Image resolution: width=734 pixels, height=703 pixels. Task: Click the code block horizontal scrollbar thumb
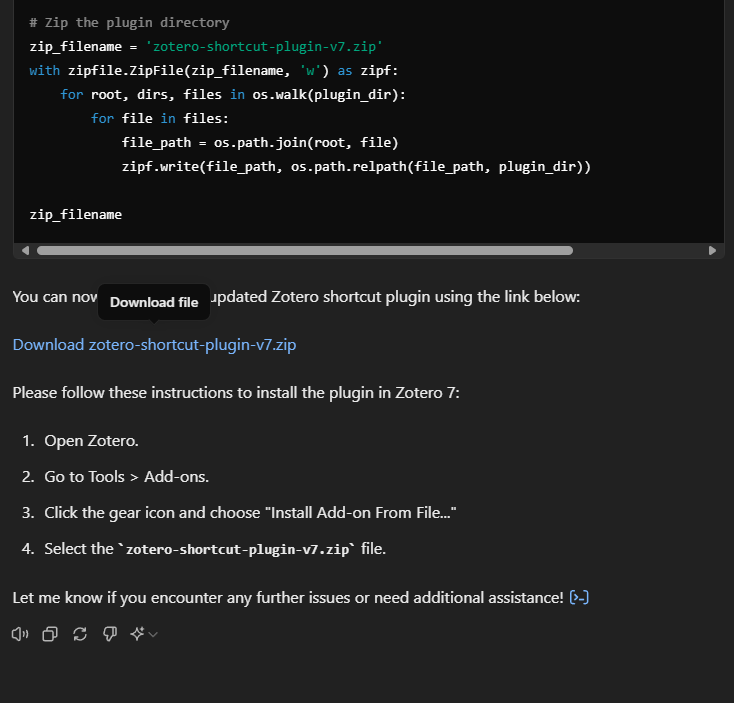click(305, 251)
